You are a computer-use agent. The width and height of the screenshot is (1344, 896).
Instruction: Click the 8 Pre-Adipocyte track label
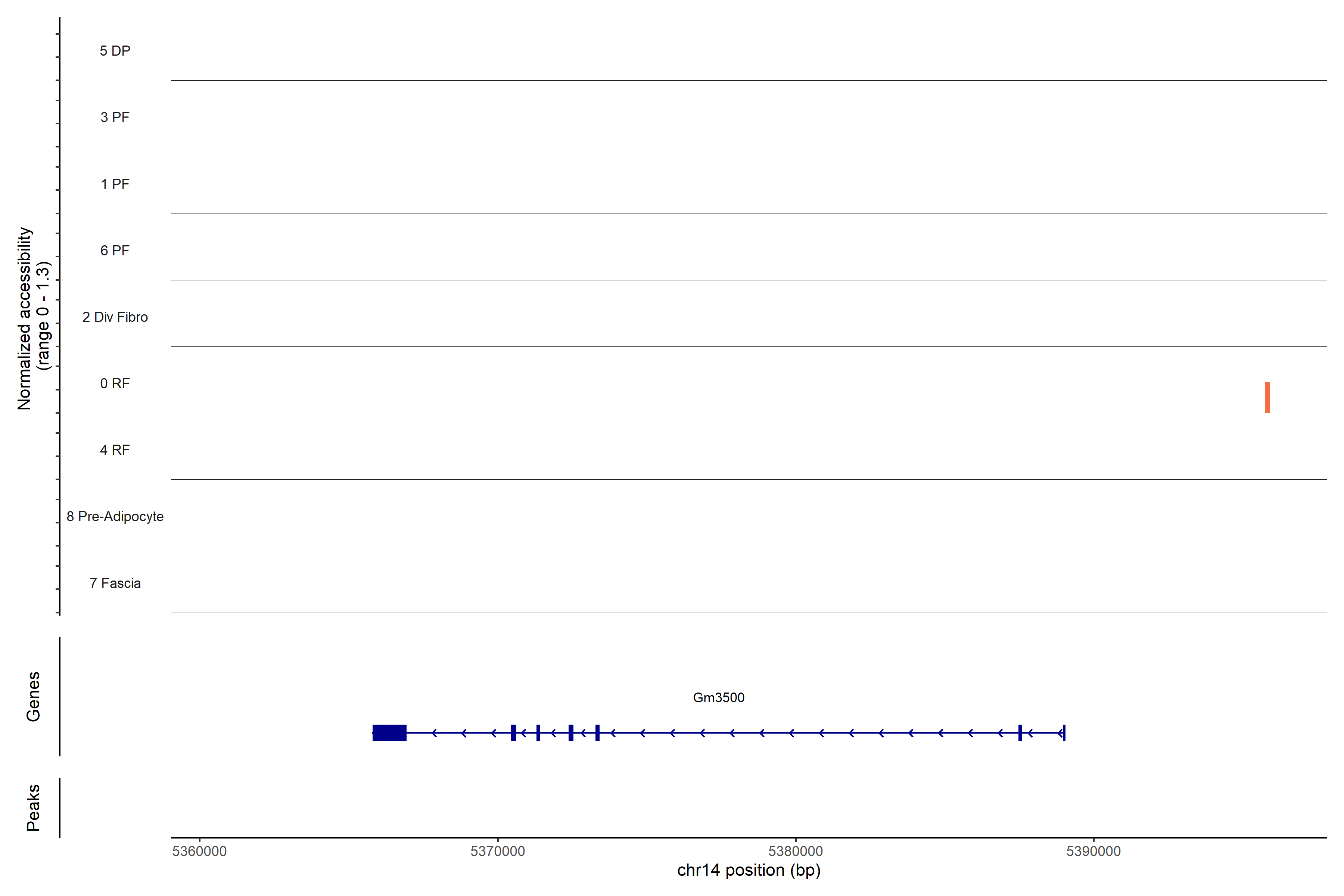[115, 517]
